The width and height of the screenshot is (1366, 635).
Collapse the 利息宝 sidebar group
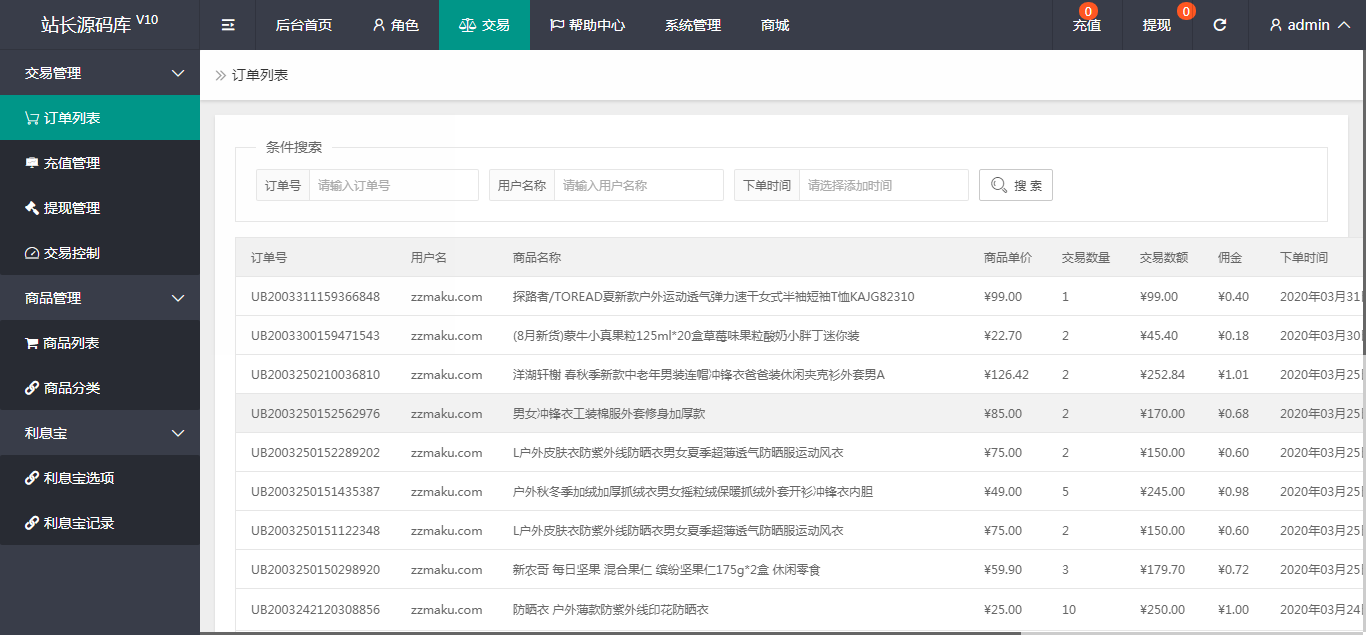coord(178,433)
